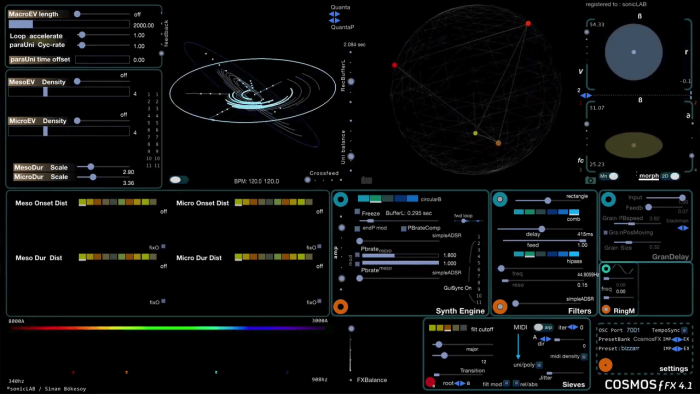Toggle the TempoSync checkbox
The image size is (700, 394).
[x=684, y=330]
